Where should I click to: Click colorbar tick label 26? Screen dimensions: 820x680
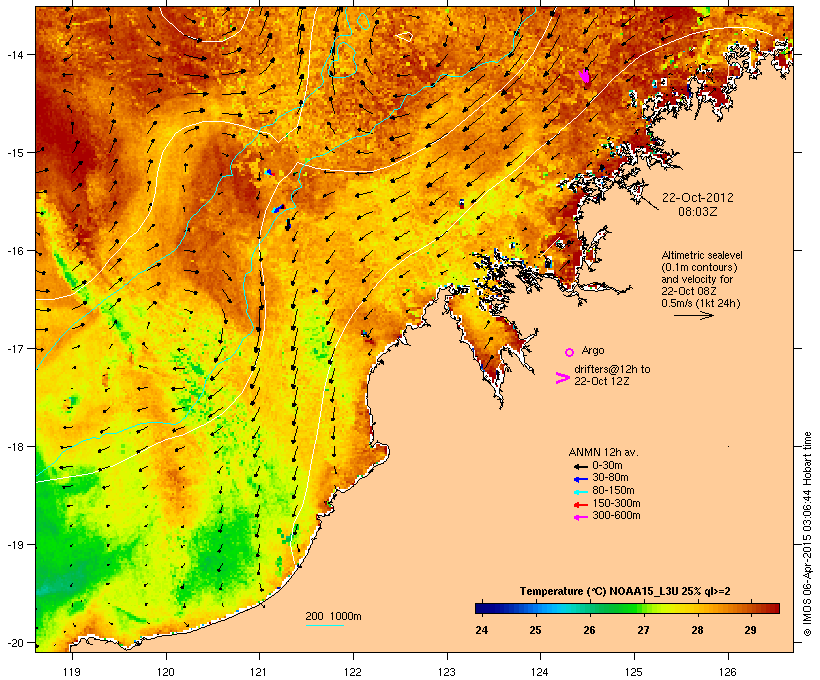[x=589, y=630]
